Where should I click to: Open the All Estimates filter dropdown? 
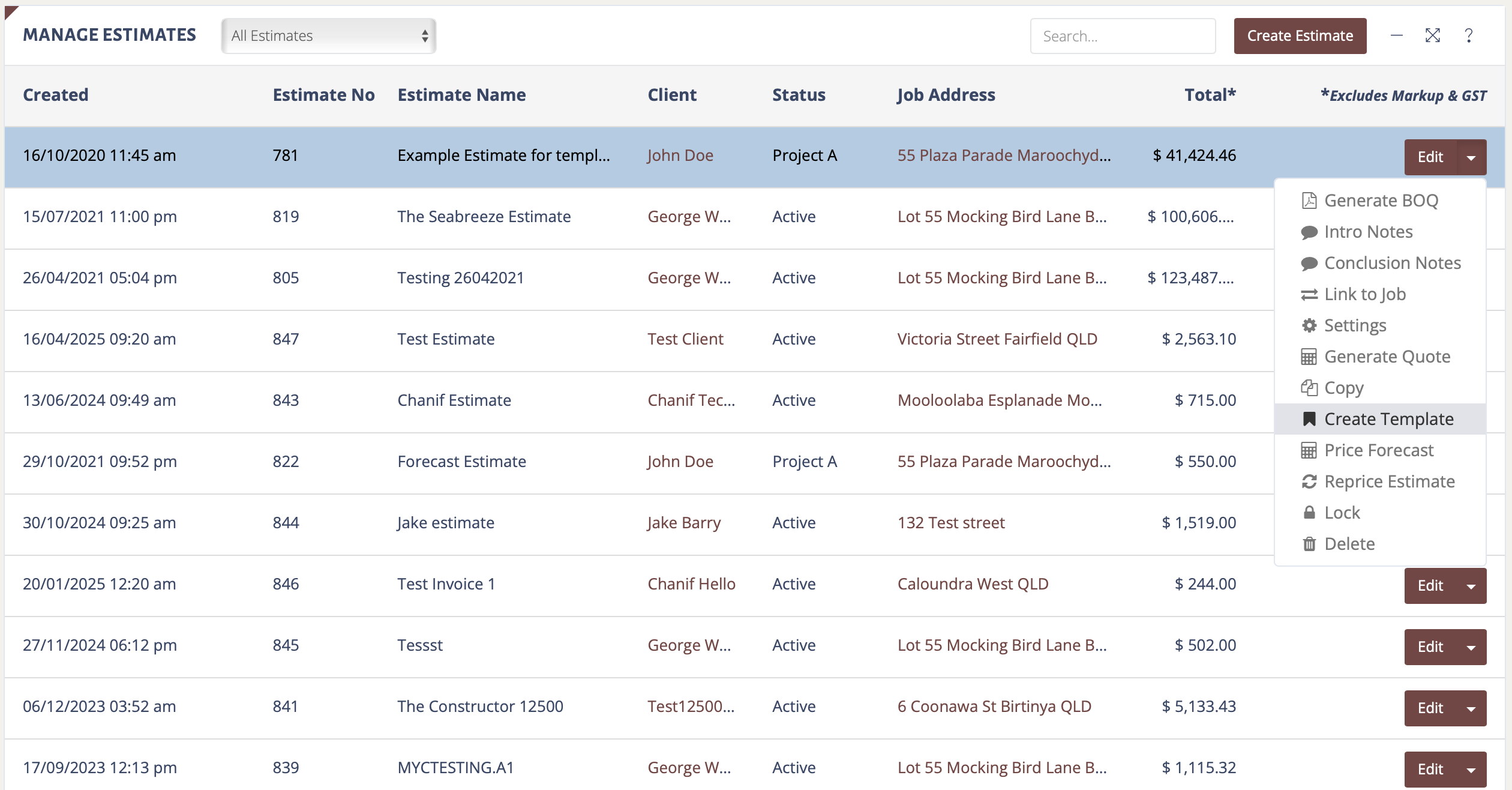(328, 36)
